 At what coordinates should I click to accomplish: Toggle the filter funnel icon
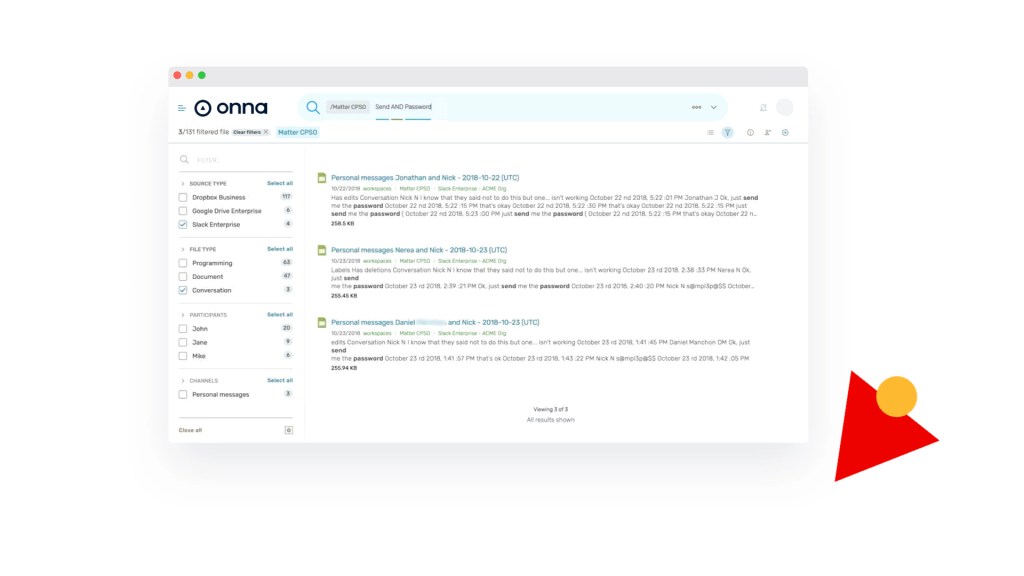728,133
